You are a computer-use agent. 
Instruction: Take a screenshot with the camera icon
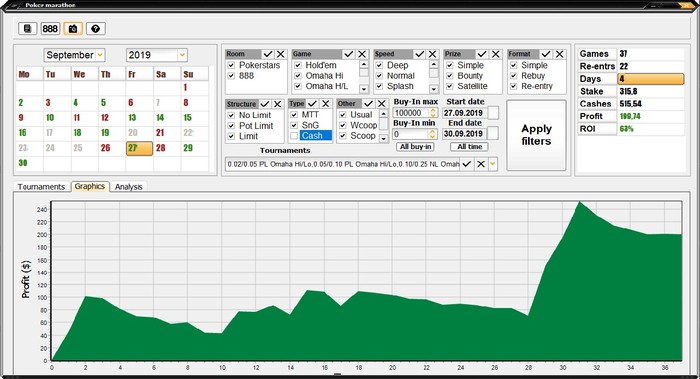tap(73, 29)
